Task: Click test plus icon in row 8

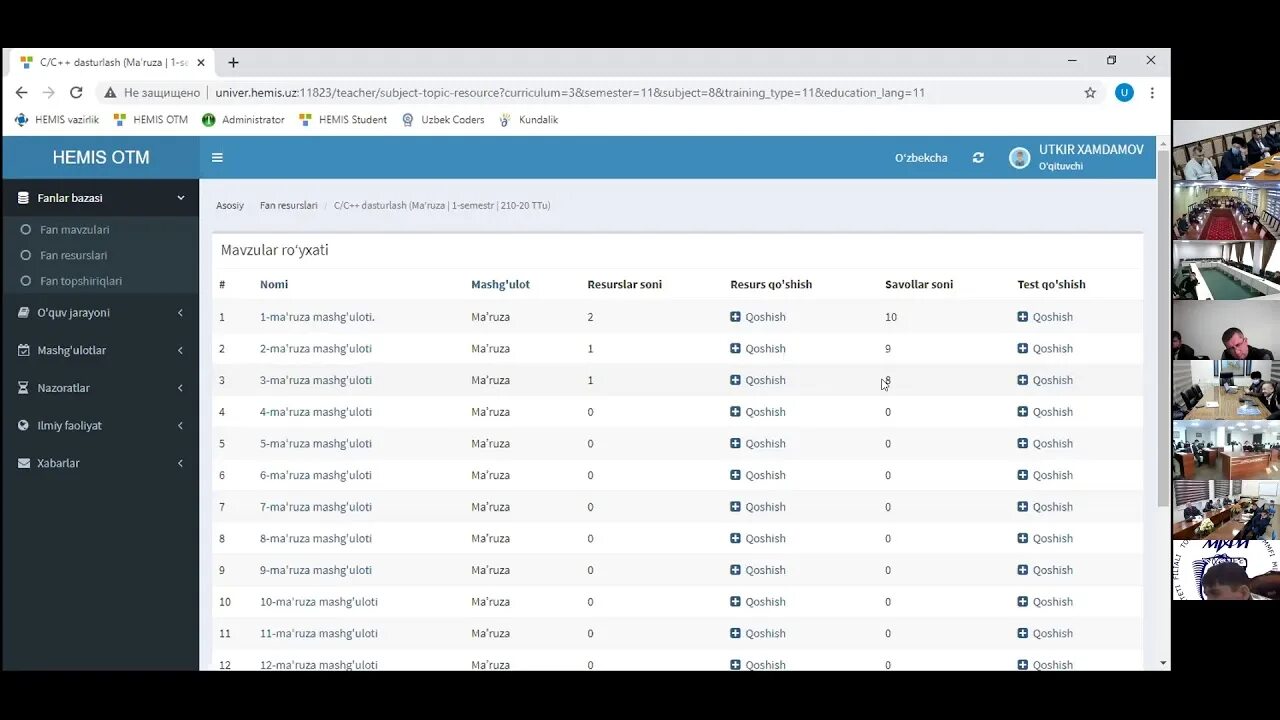Action: click(1022, 538)
